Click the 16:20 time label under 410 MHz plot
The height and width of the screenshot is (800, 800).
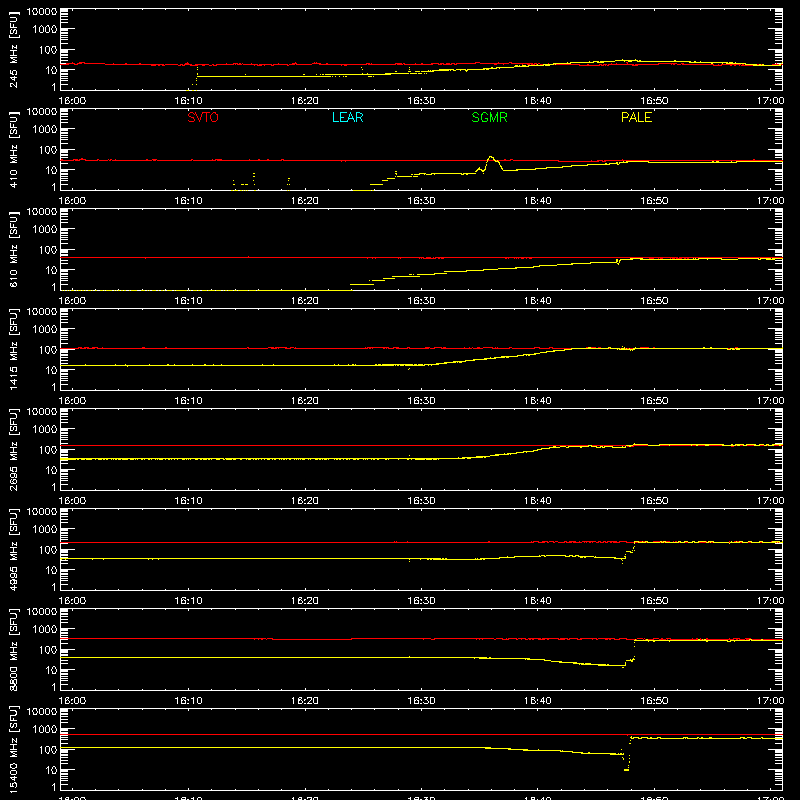(305, 201)
